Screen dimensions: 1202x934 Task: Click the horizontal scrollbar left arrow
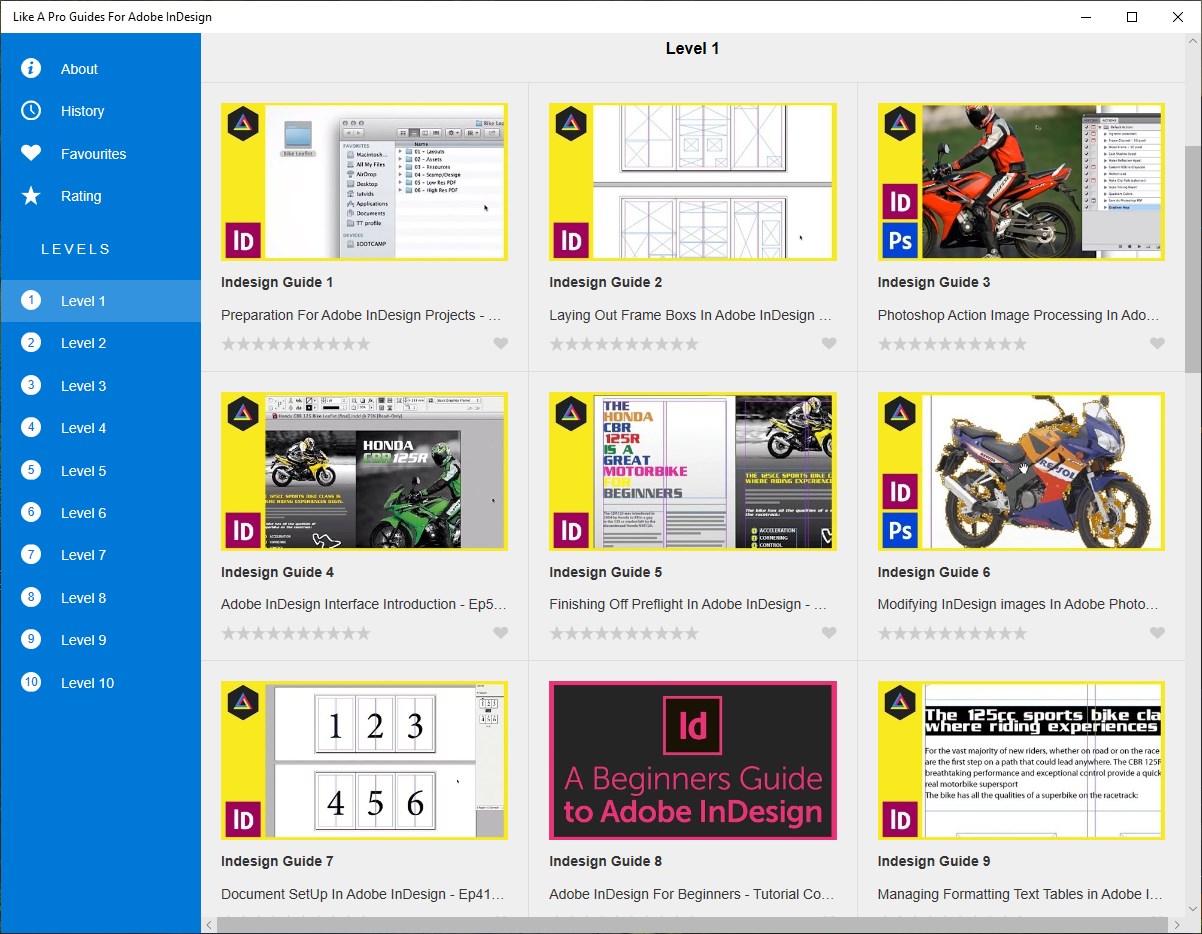point(209,925)
